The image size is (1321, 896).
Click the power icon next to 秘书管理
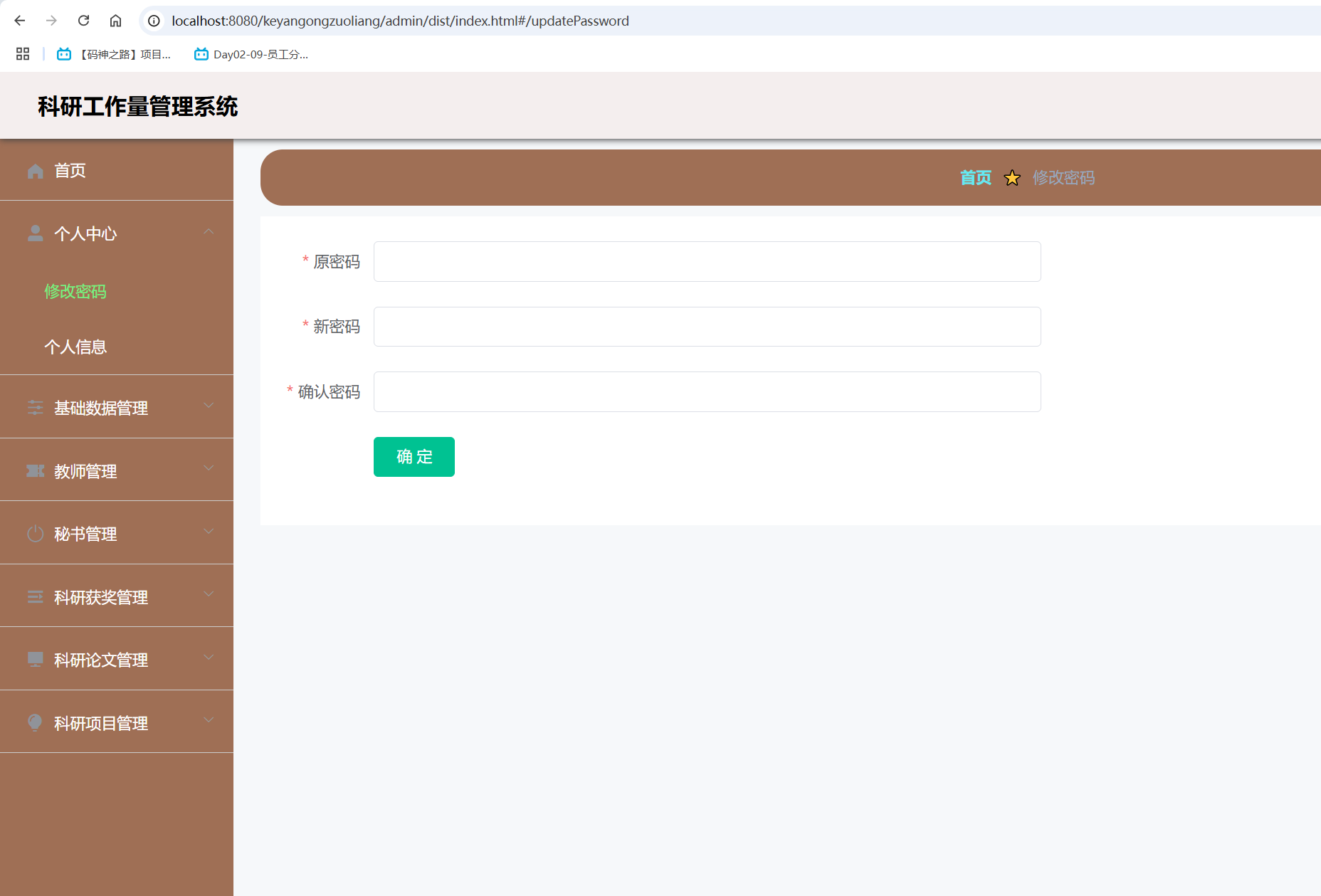[36, 534]
